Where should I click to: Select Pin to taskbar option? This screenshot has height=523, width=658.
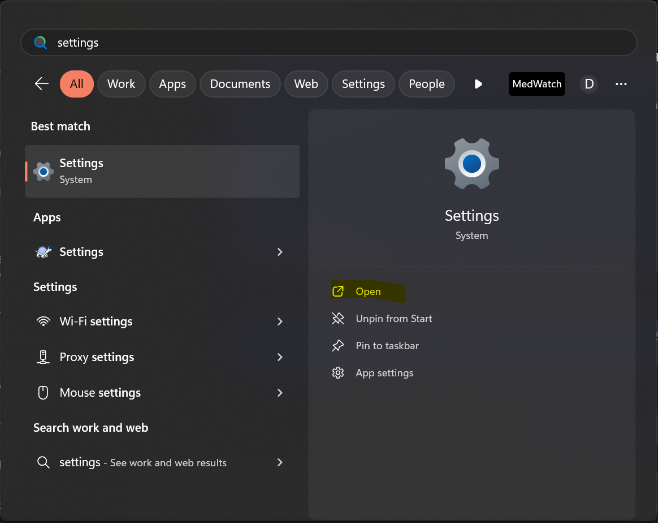click(387, 346)
